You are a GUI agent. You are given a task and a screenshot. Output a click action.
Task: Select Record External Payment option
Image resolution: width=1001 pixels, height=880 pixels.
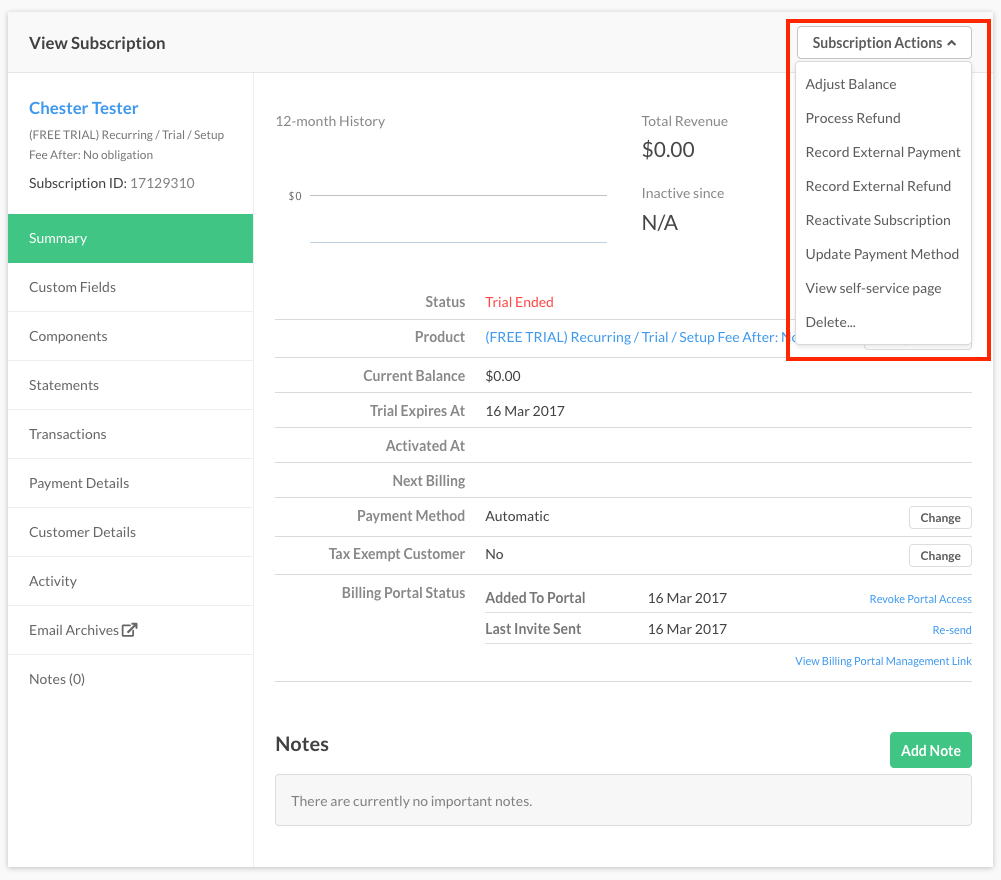883,152
